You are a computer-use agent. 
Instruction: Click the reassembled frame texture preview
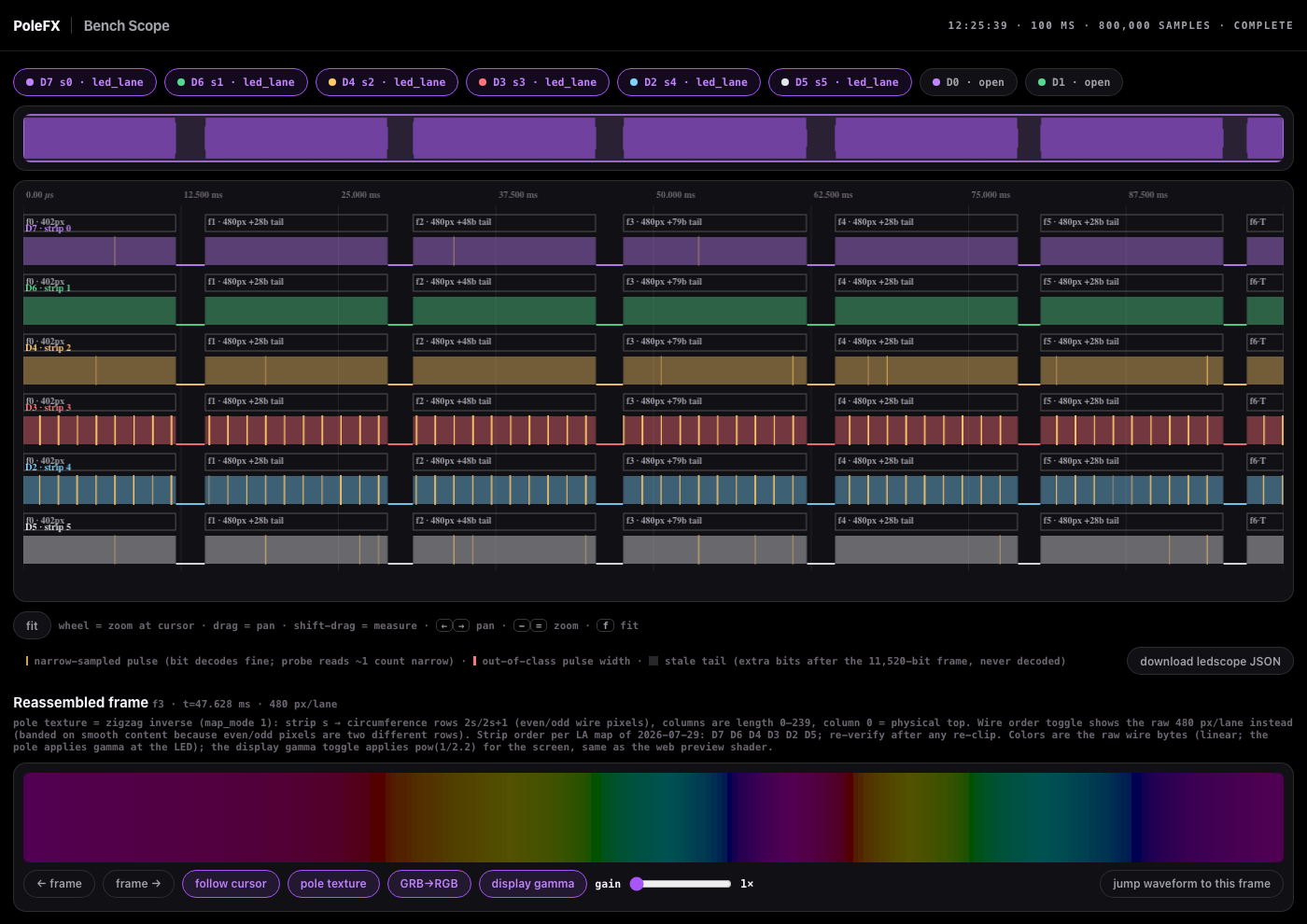pyautogui.click(x=653, y=817)
